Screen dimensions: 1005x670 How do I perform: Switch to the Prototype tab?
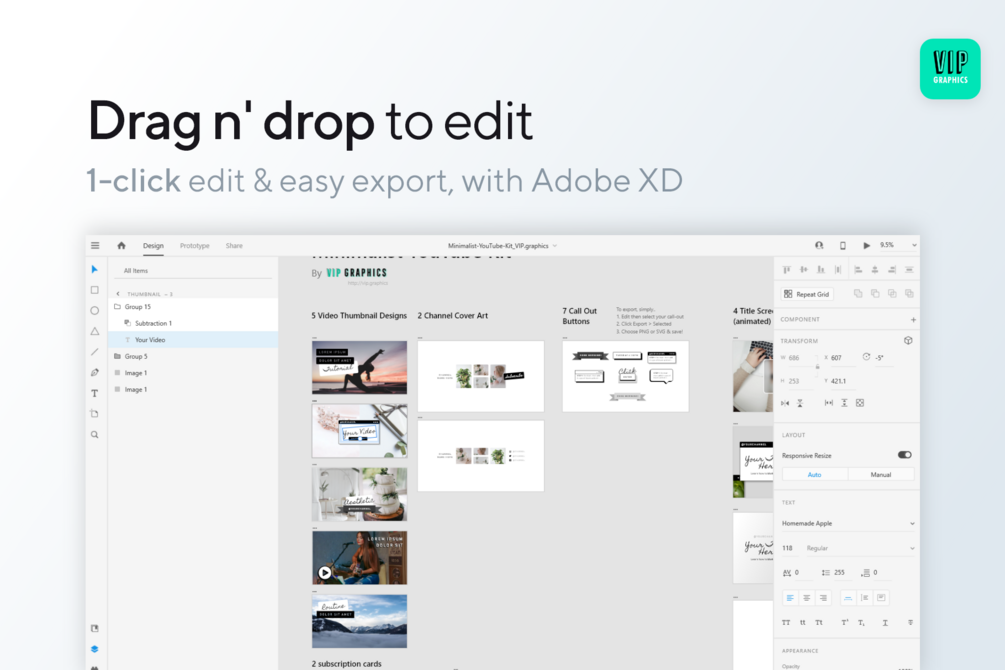[x=195, y=246]
